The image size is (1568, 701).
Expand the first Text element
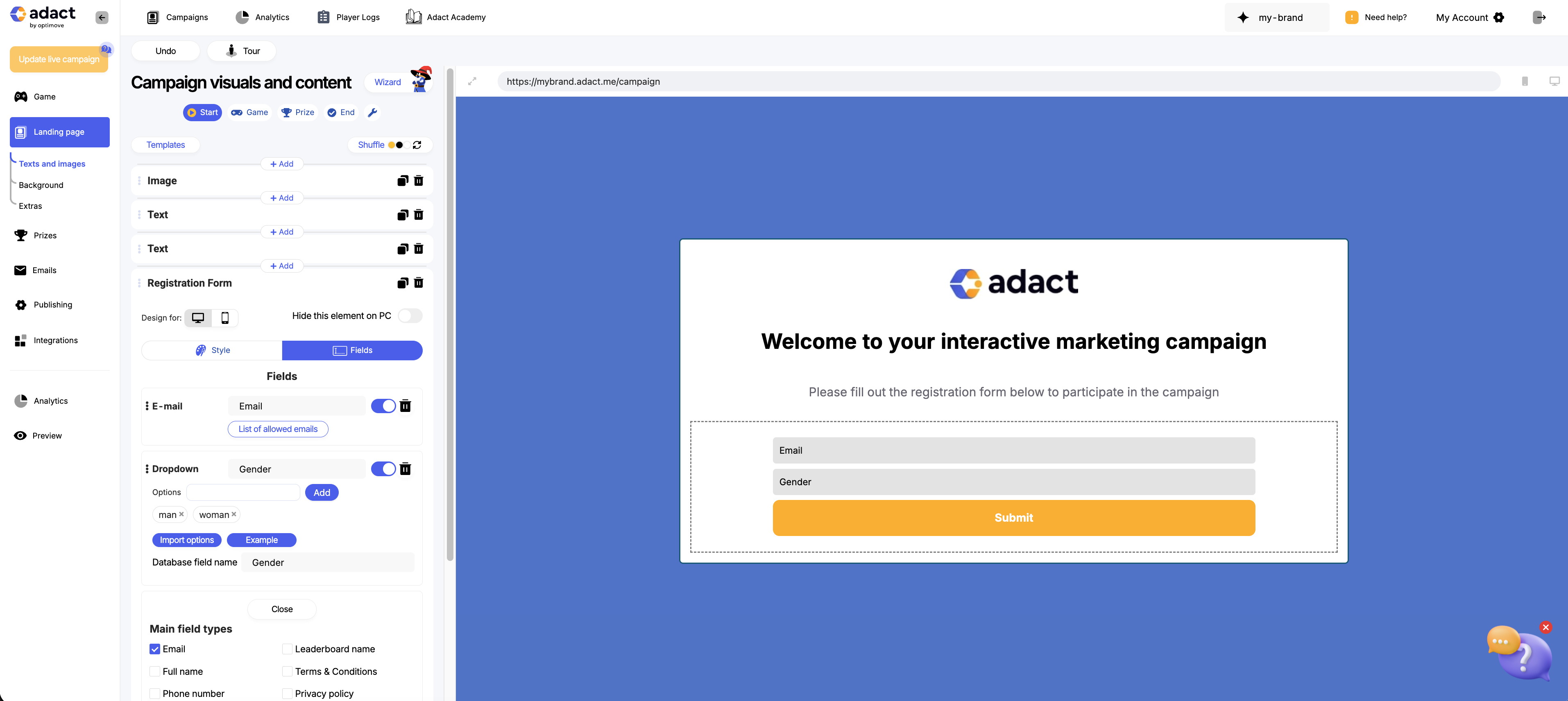[282, 215]
